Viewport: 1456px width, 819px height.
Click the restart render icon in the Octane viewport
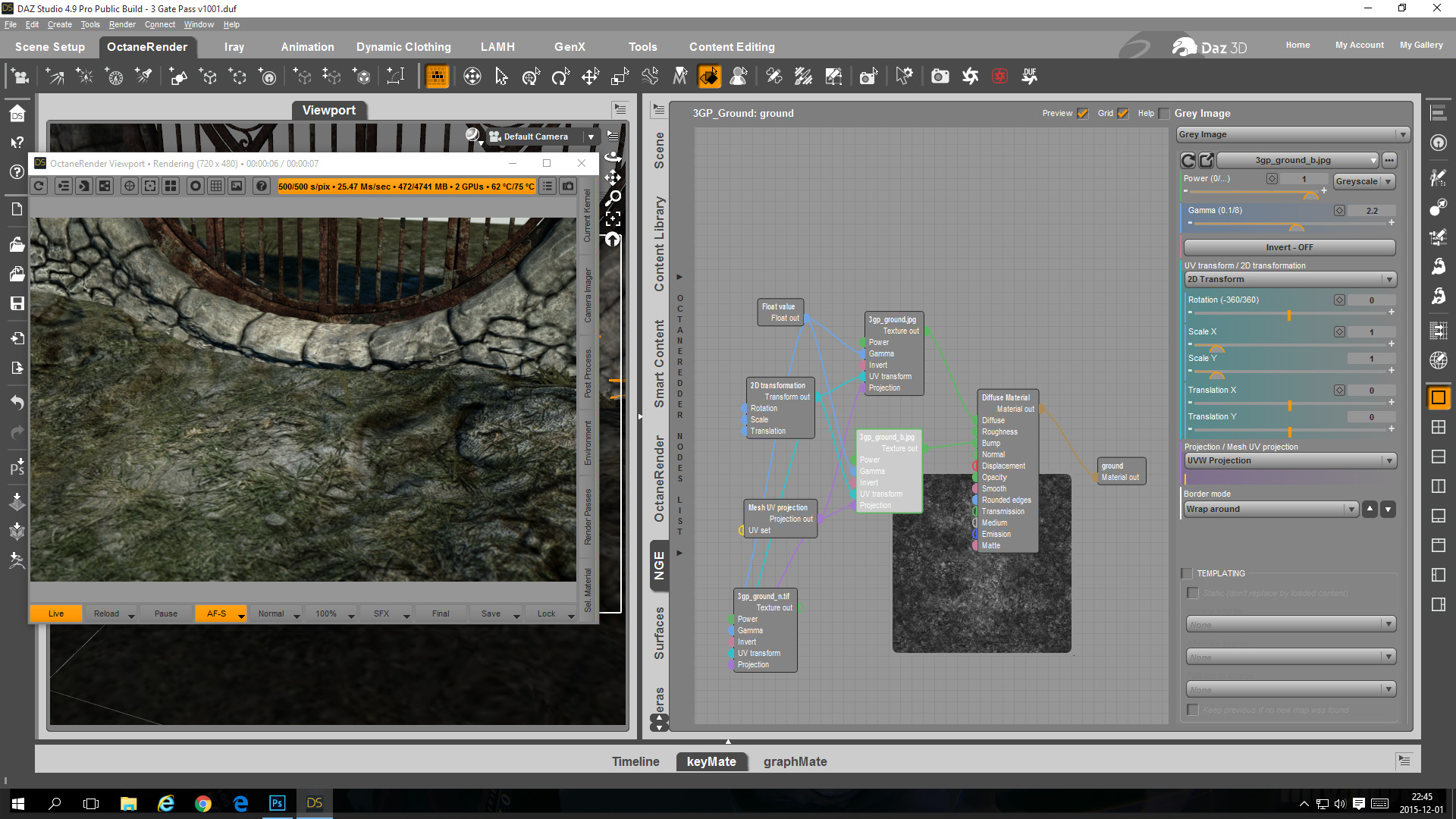click(x=39, y=187)
